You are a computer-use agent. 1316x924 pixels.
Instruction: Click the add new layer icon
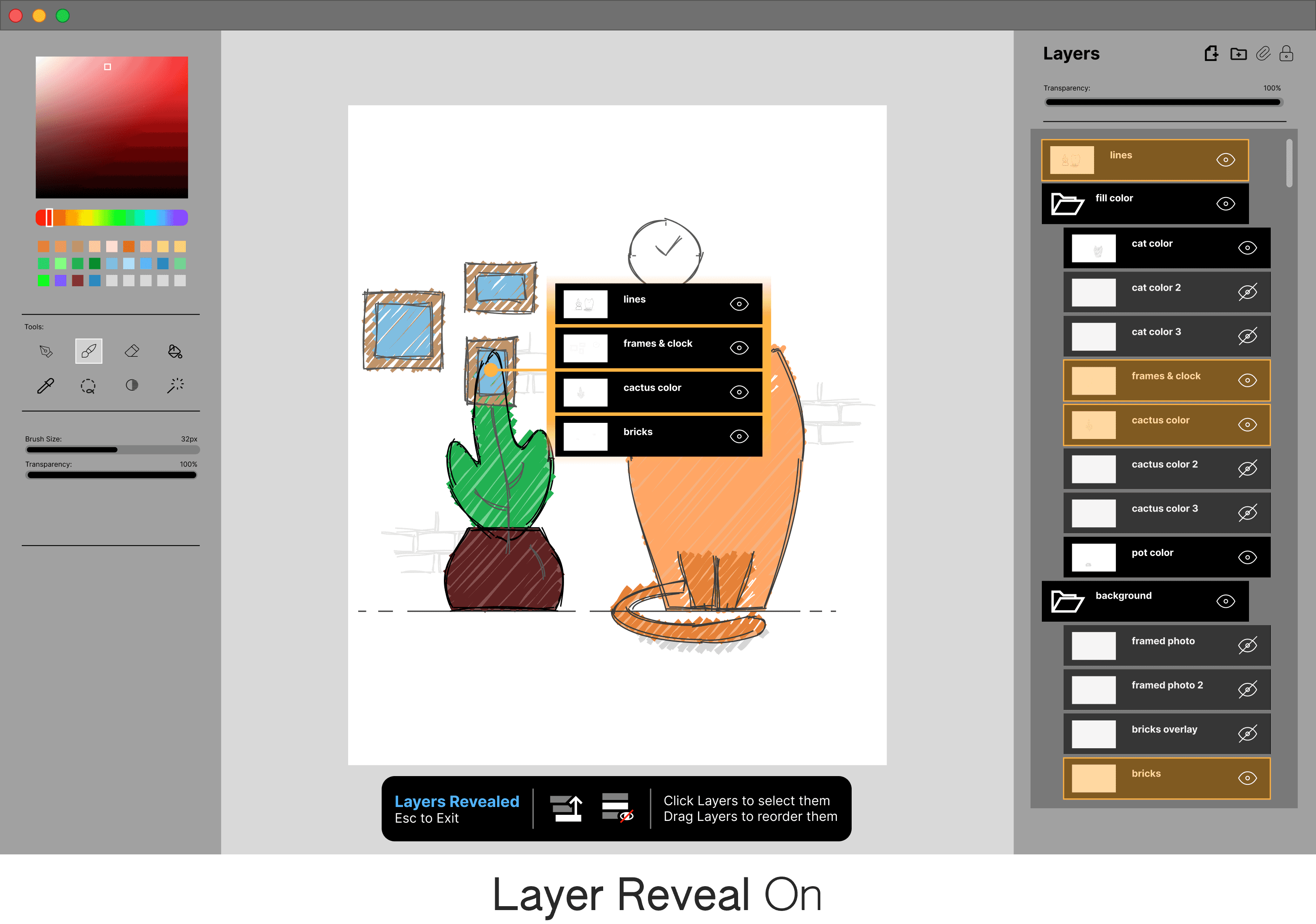point(1211,54)
